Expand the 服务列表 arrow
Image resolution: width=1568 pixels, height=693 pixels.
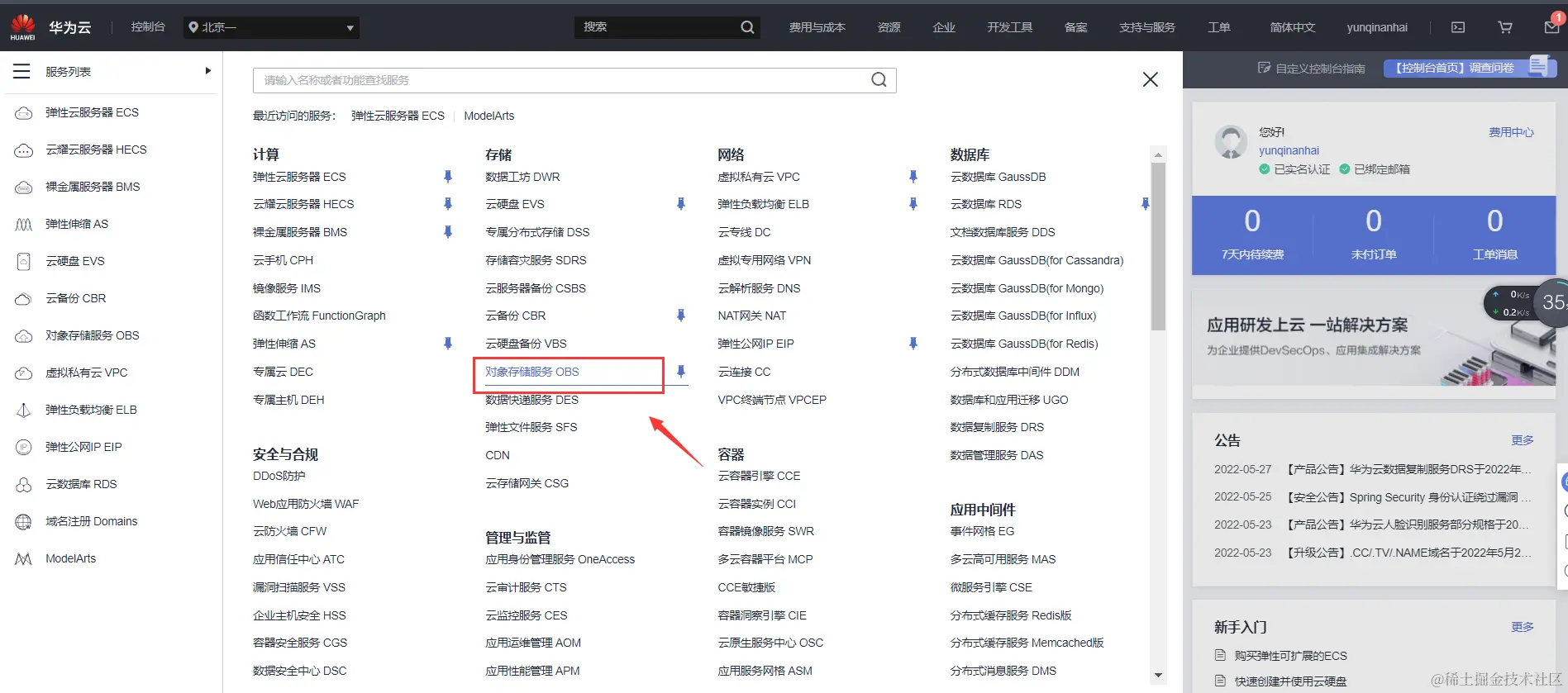207,71
